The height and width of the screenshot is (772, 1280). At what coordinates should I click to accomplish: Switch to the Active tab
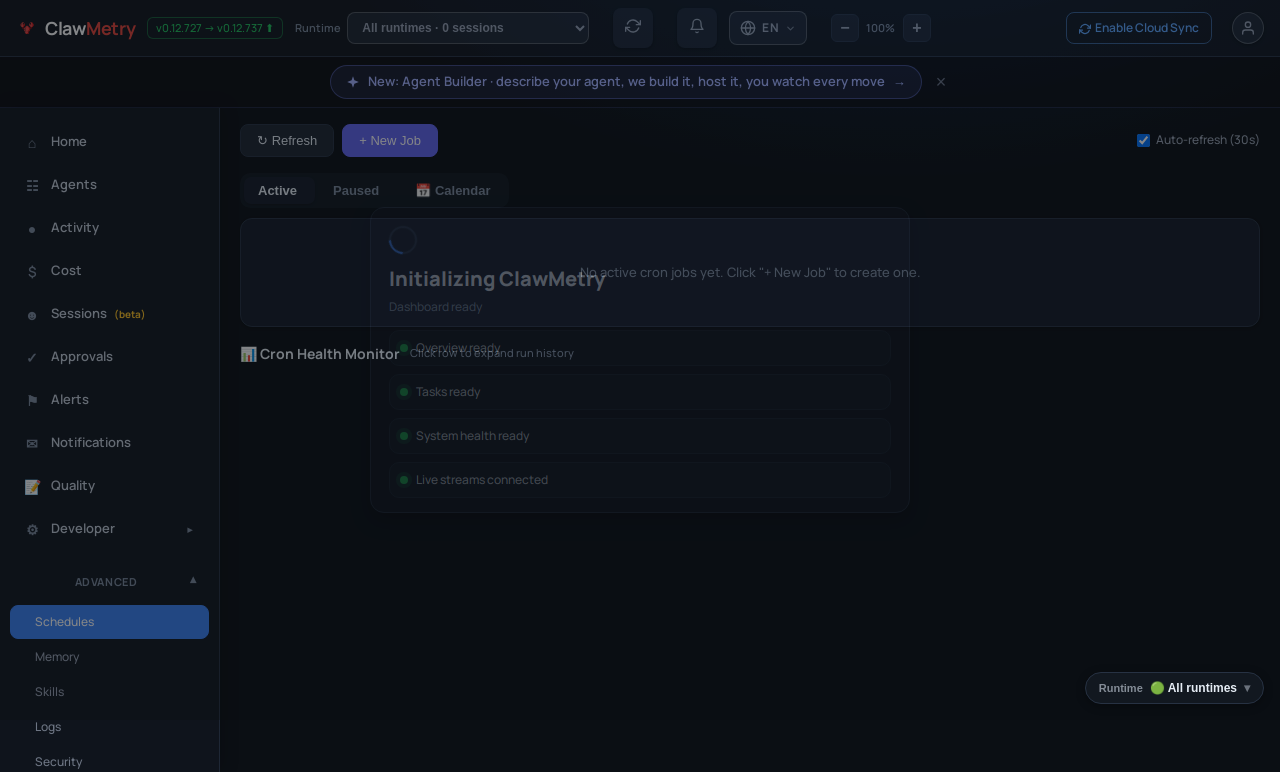(x=277, y=191)
